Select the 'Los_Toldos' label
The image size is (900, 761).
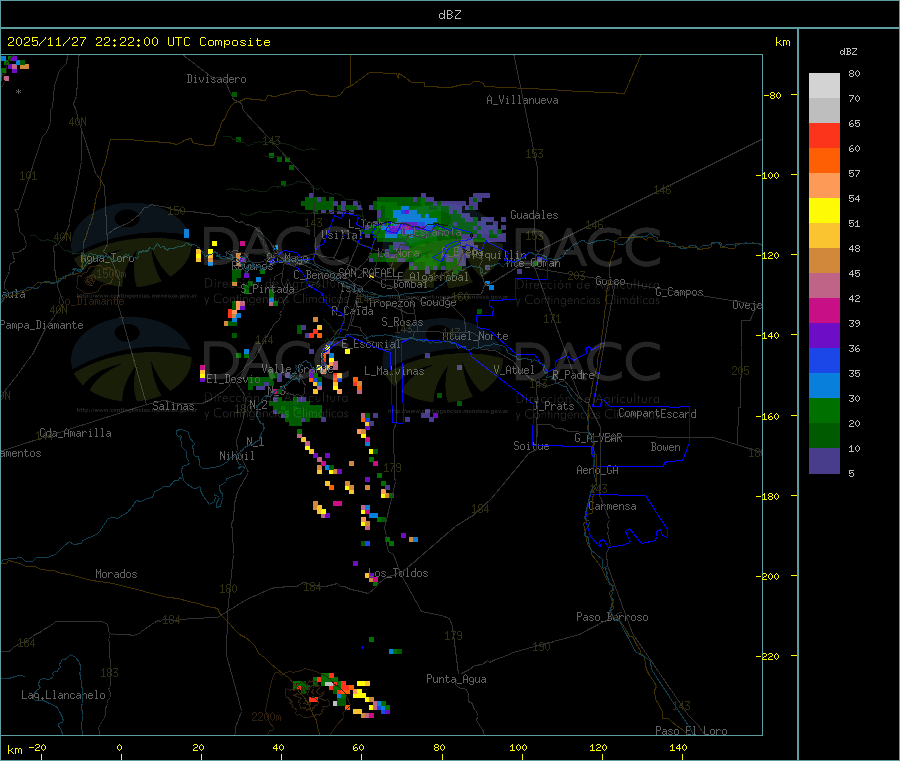pyautogui.click(x=398, y=573)
